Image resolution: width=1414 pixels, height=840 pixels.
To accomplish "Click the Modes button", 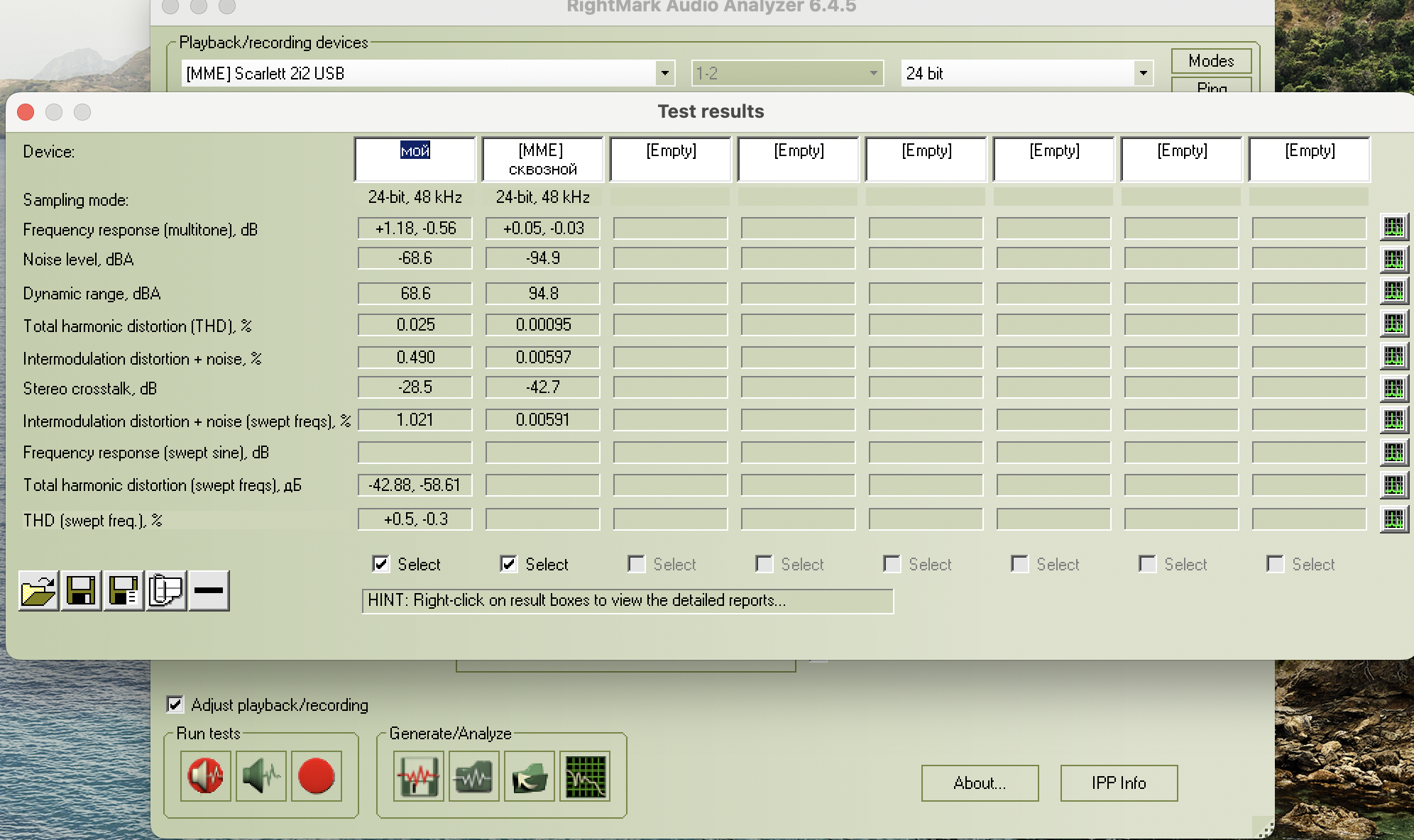I will click(1210, 61).
